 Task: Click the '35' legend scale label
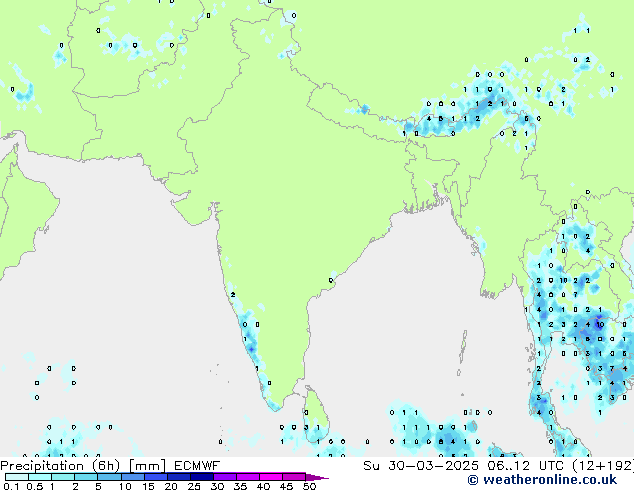coord(240,486)
